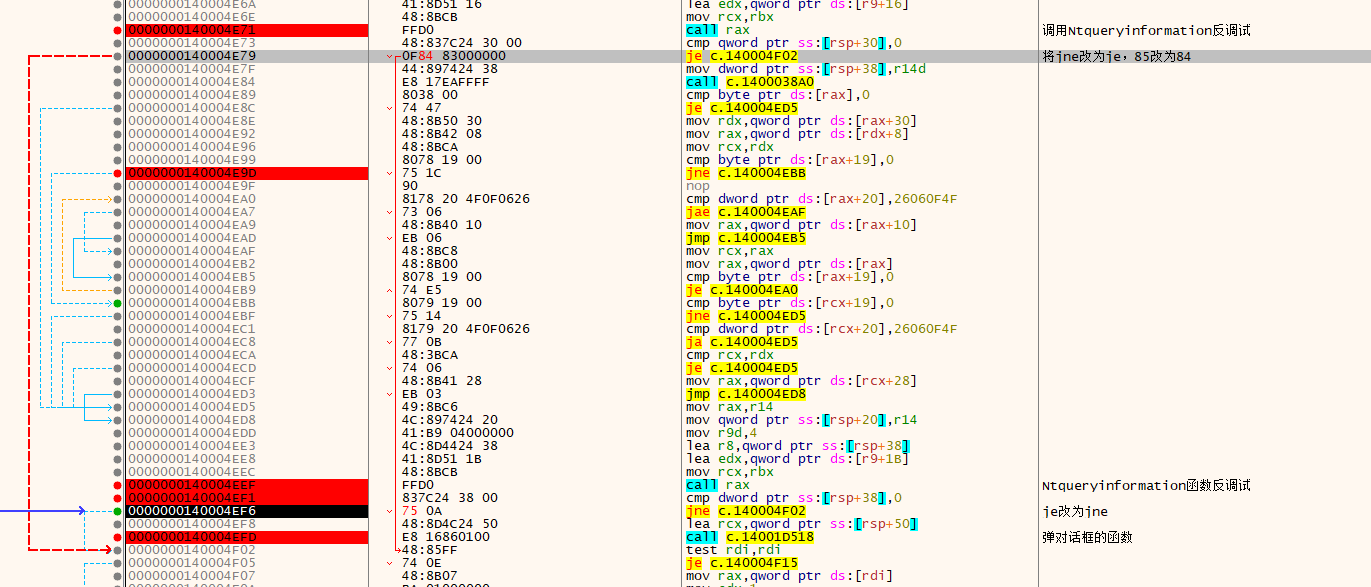Select instruction jae c.140004EAF
The height and width of the screenshot is (587, 1371).
[746, 212]
